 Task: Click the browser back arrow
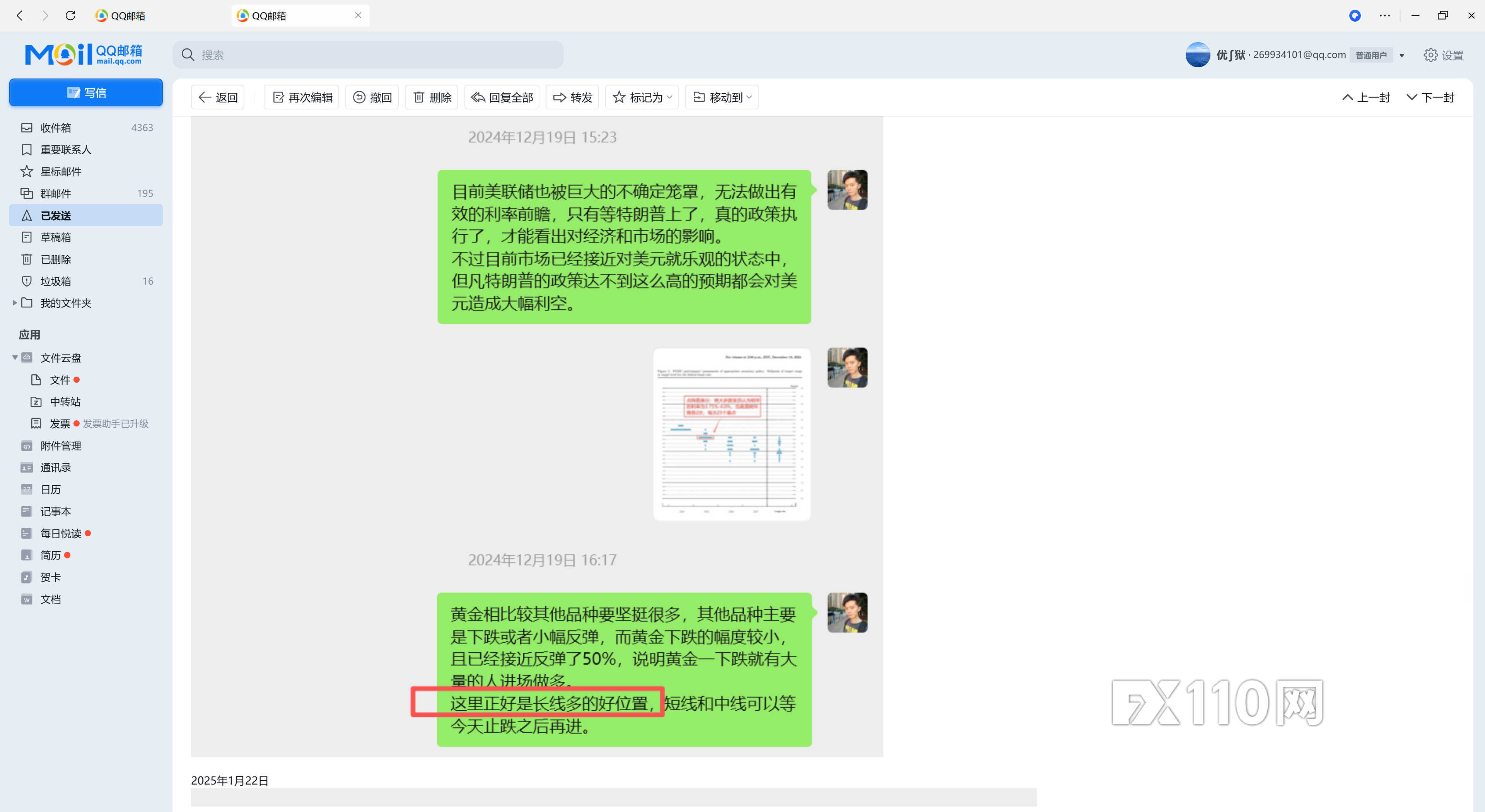[20, 15]
